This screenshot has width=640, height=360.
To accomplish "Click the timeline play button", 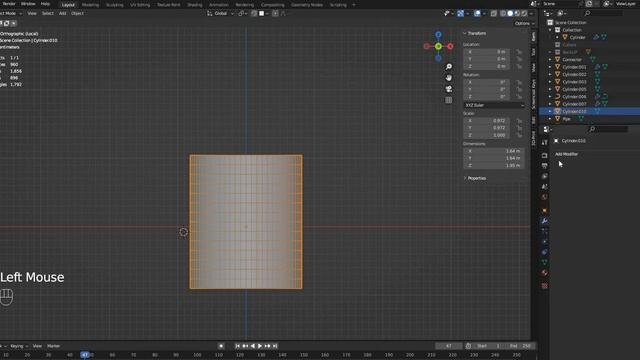I will point(260,346).
